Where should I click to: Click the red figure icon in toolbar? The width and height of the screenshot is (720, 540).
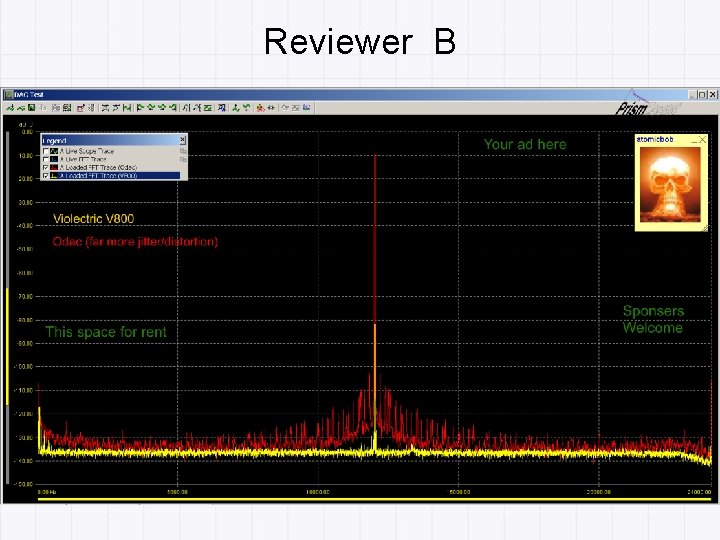click(260, 108)
